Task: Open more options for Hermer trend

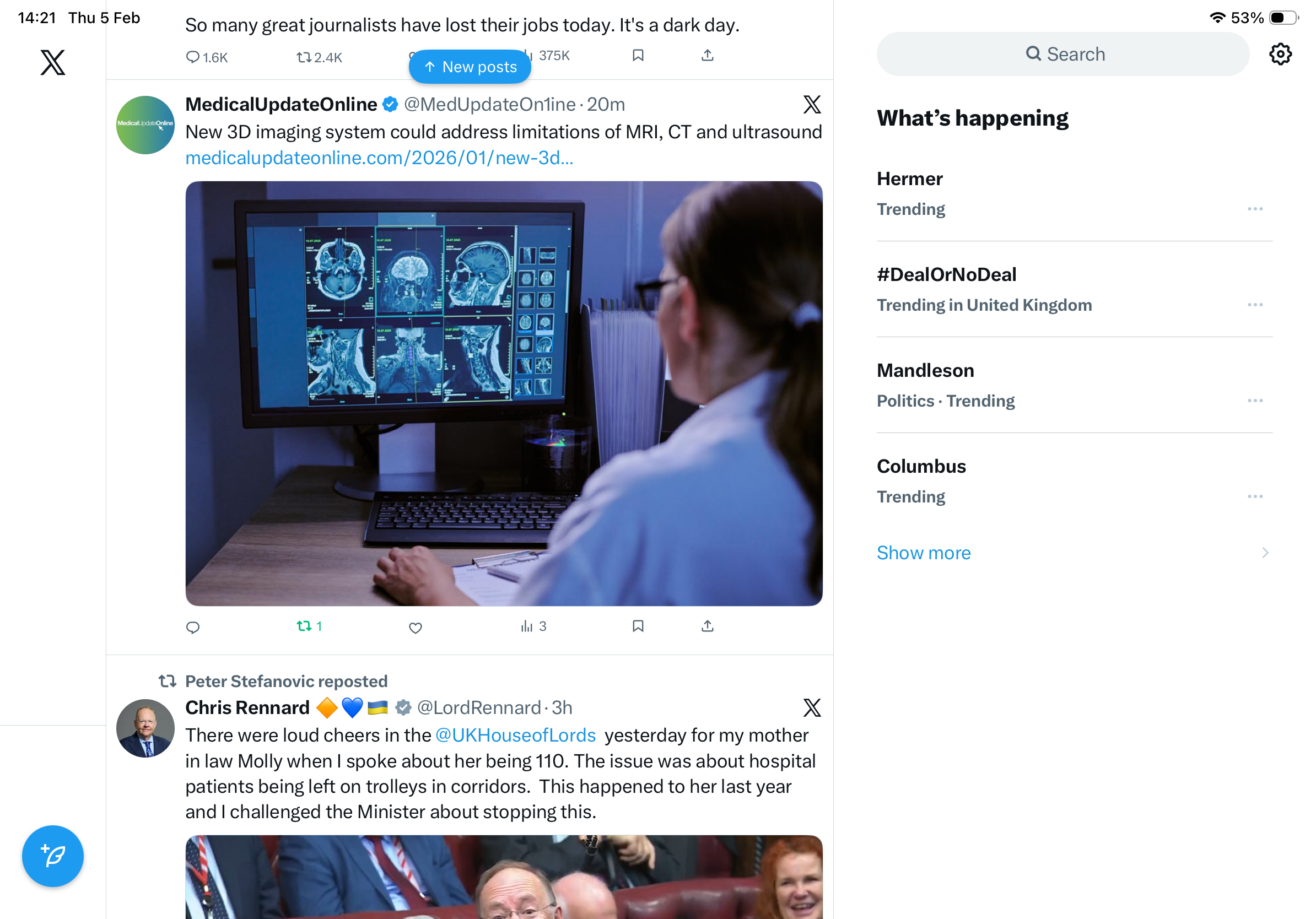Action: (x=1255, y=209)
